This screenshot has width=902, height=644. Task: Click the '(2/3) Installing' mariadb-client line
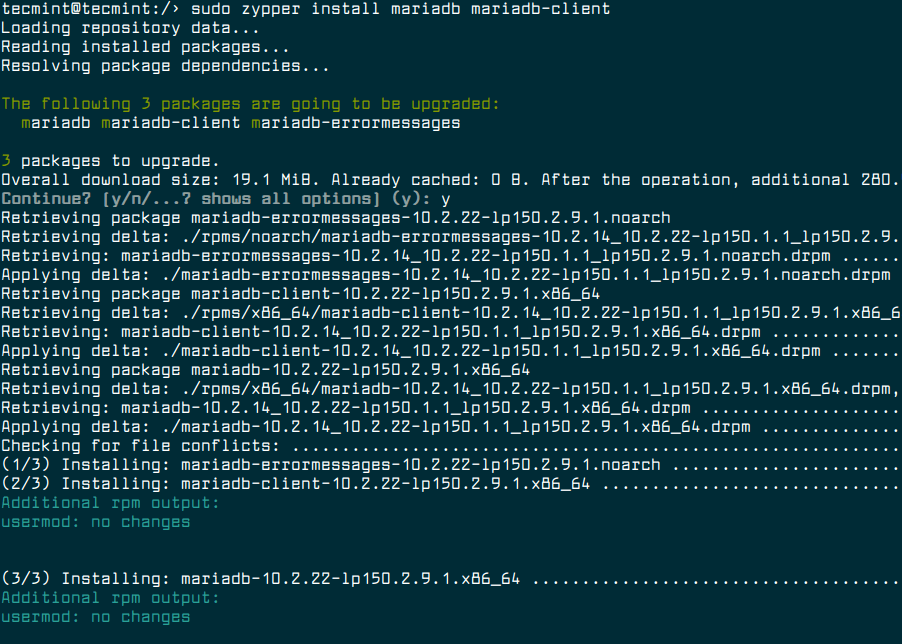tap(295, 484)
